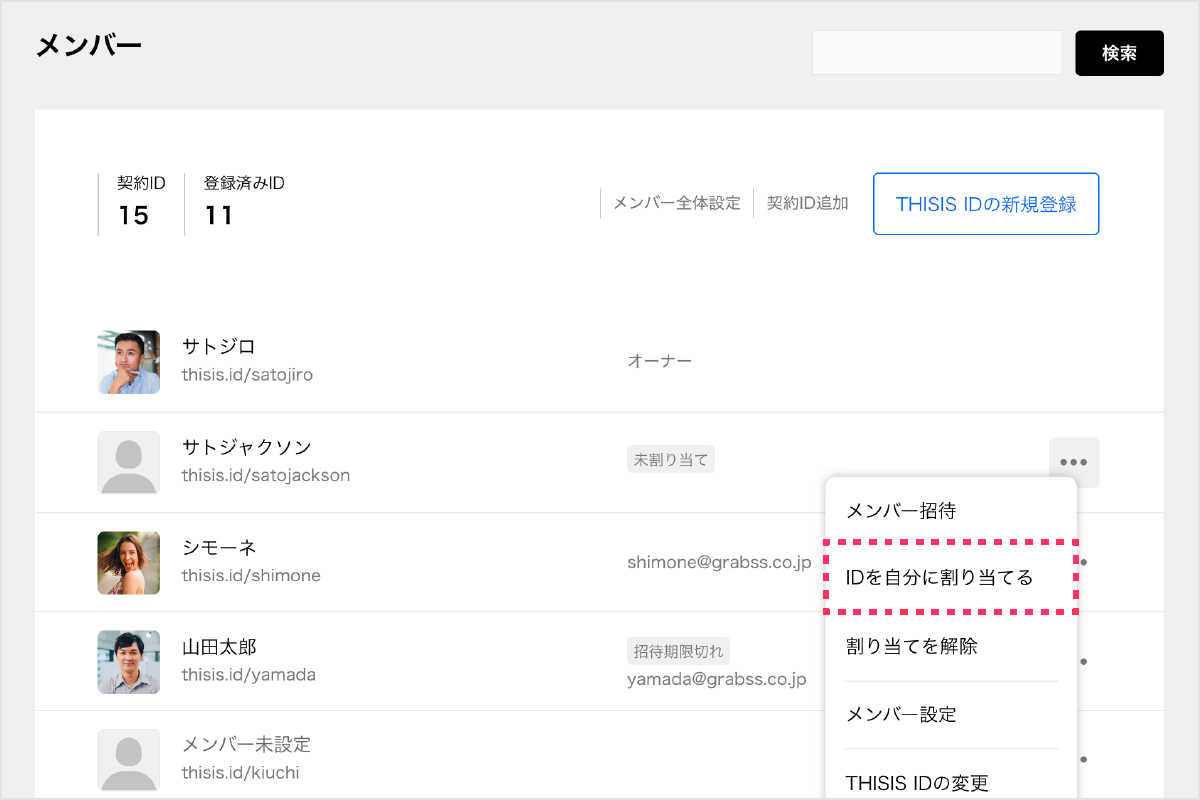Image resolution: width=1200 pixels, height=800 pixels.
Task: Open メンバー設定 from dropdown menu
Action: point(901,714)
